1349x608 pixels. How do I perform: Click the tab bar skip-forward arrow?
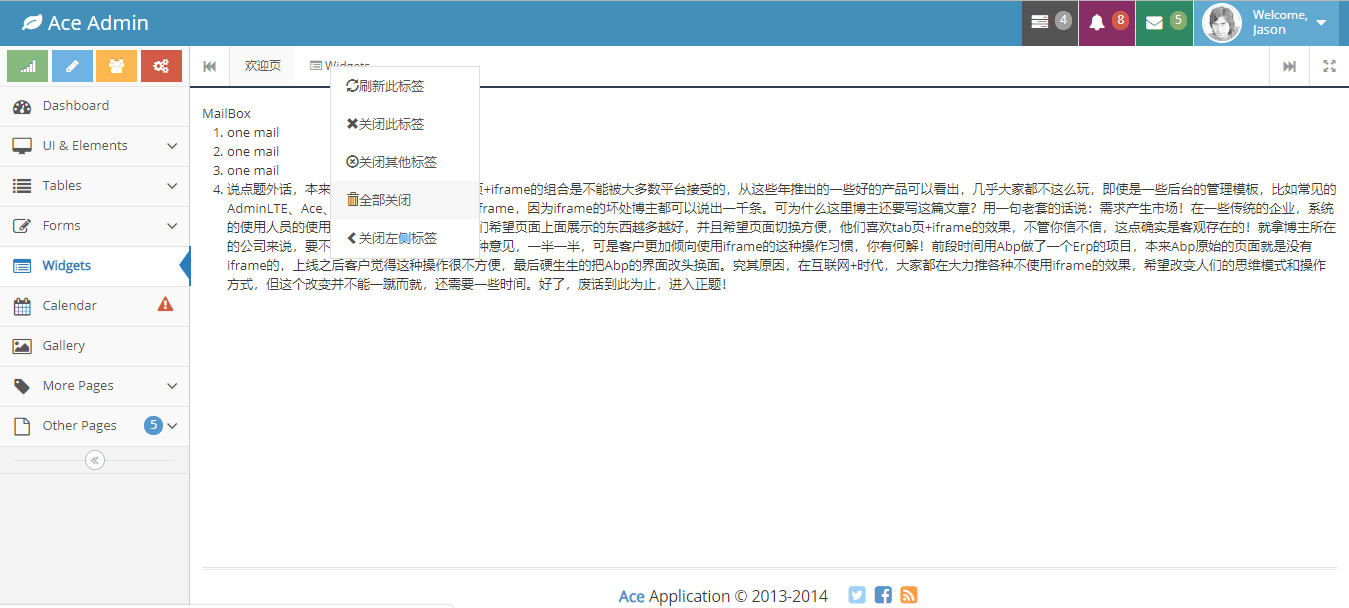pos(1290,66)
